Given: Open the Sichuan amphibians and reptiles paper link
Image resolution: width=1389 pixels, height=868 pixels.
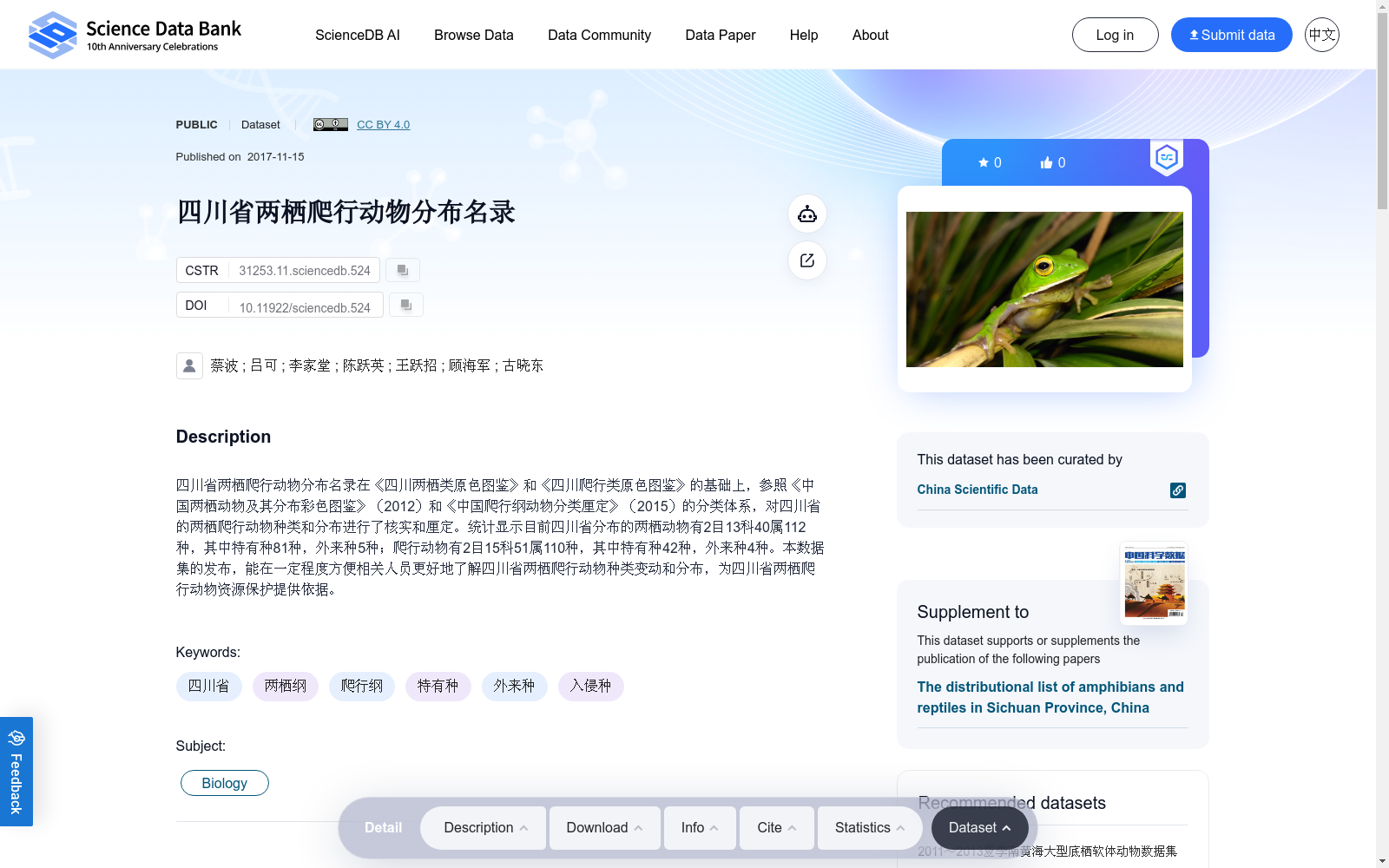Looking at the screenshot, I should tap(1050, 697).
